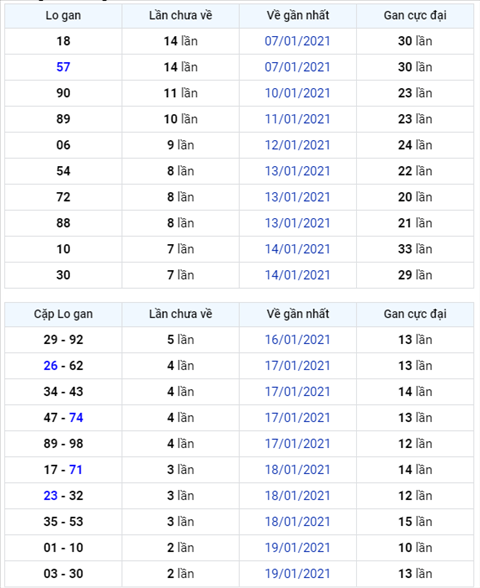Select the '5 lần' cell
This screenshot has height=588, width=480.
[180, 340]
